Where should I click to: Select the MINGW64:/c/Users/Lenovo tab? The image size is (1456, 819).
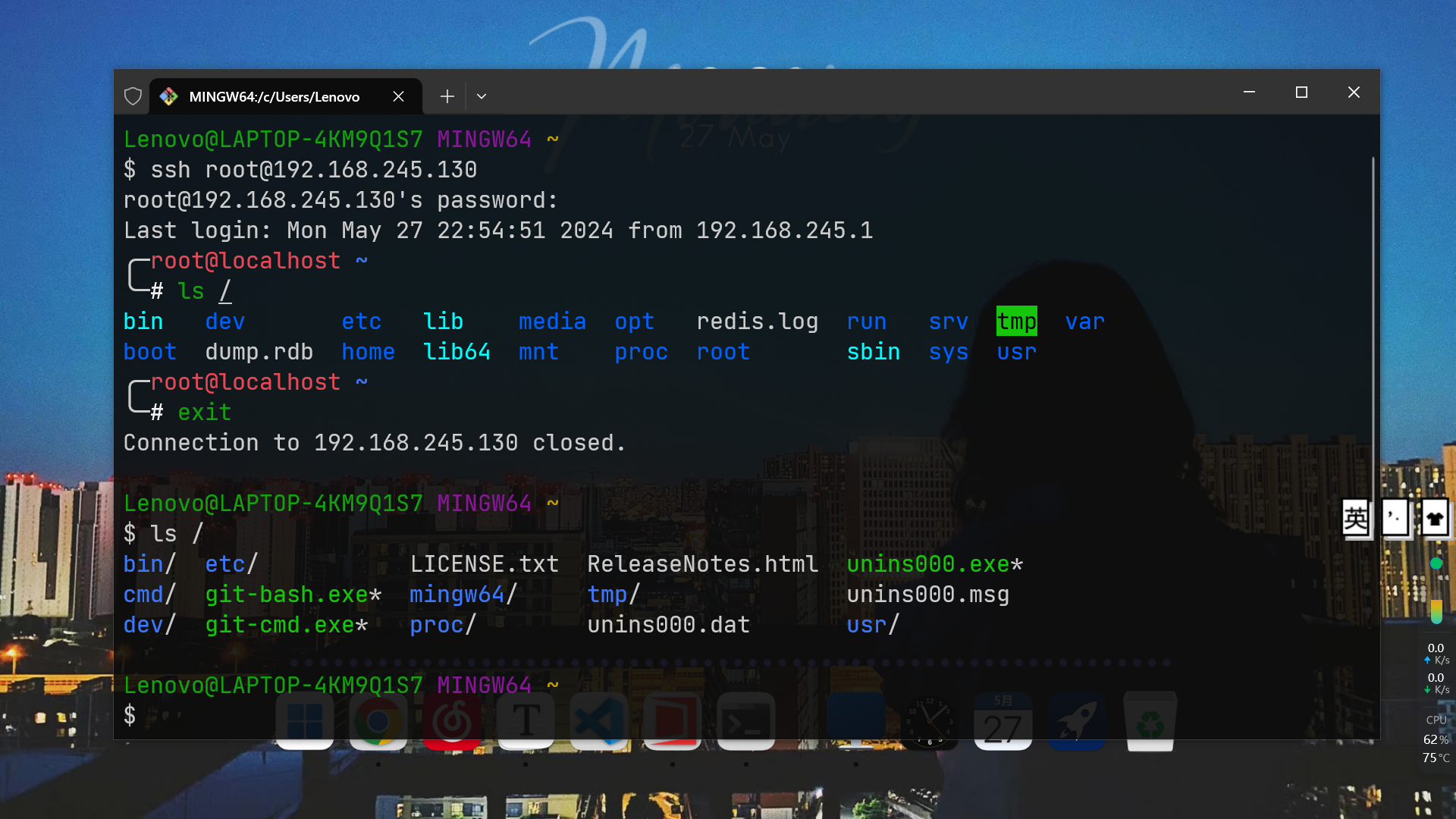coord(275,96)
